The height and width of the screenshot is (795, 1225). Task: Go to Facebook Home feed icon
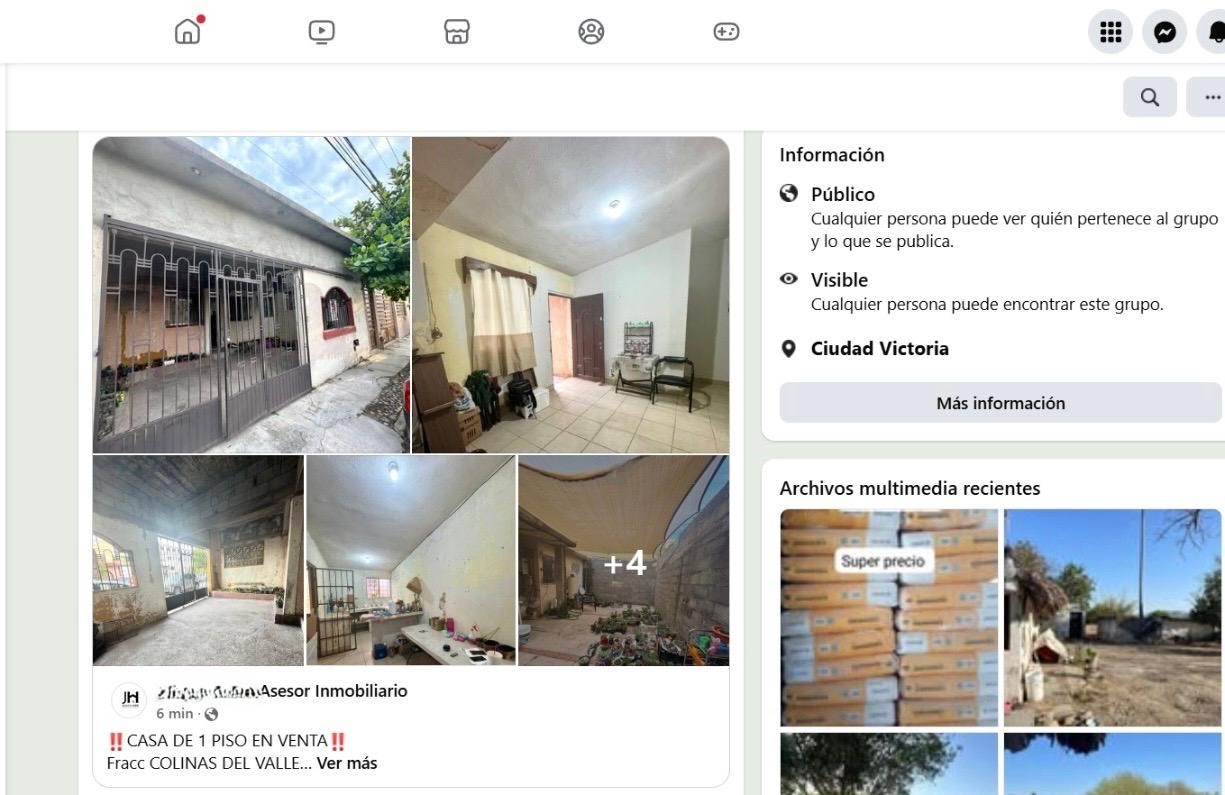pos(187,31)
